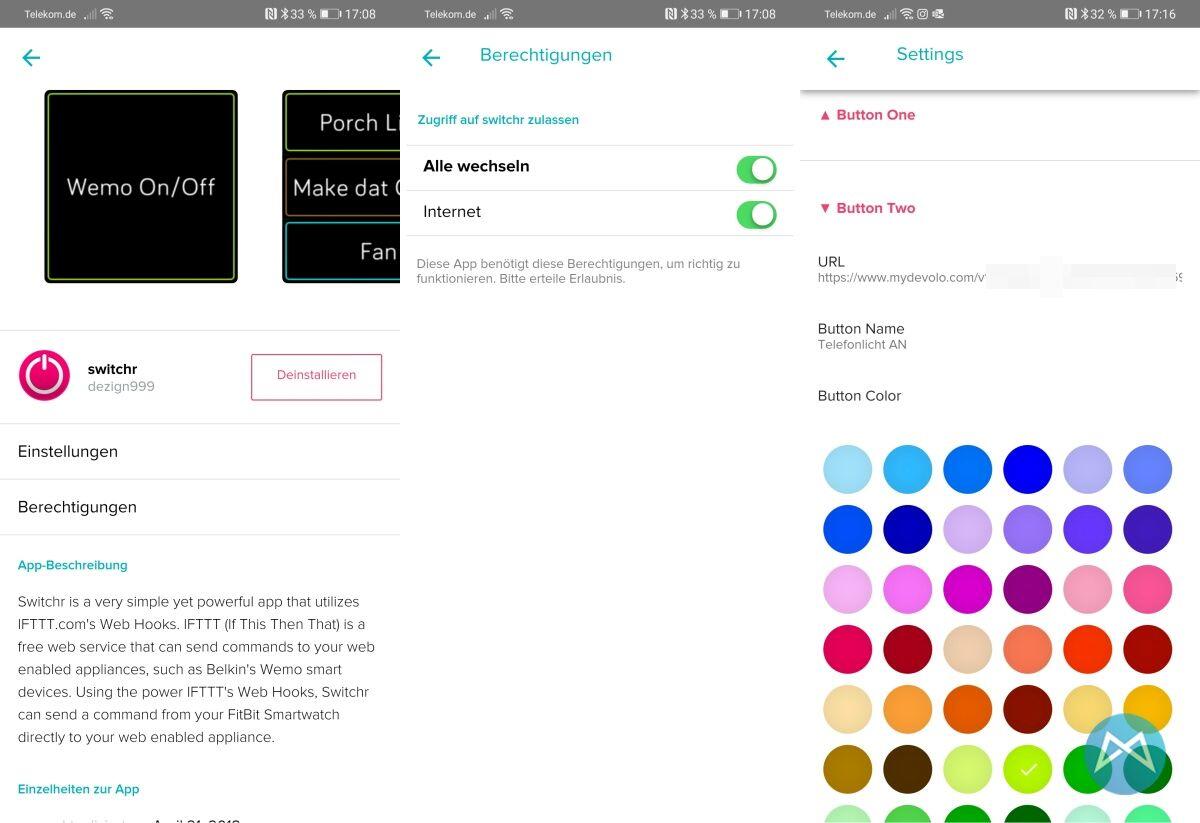Tap the 'Switchr is a very simple' description paragraph
Image resolution: width=1200 pixels, height=823 pixels.
click(x=196, y=670)
